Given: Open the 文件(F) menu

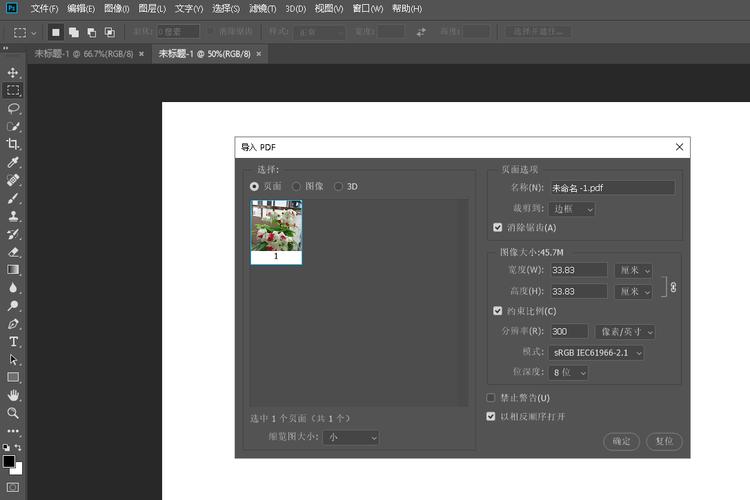Looking at the screenshot, I should point(44,9).
